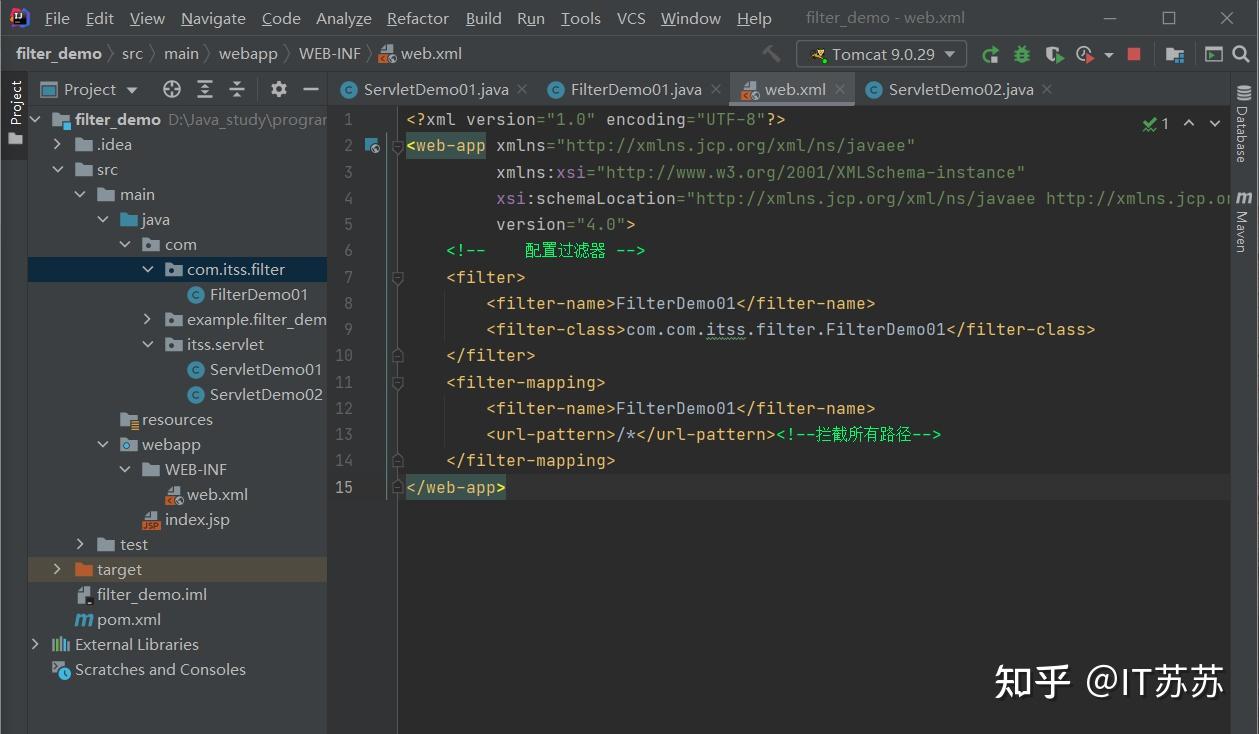Select filter_demo.iml in the project tree
This screenshot has width=1259, height=734.
[x=152, y=595]
